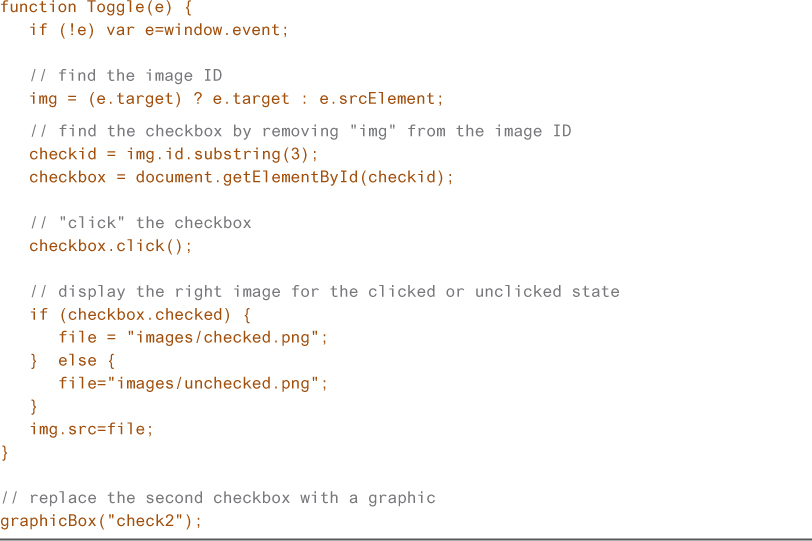Click the checkbox.click() statement
812x541 pixels.
(111, 246)
